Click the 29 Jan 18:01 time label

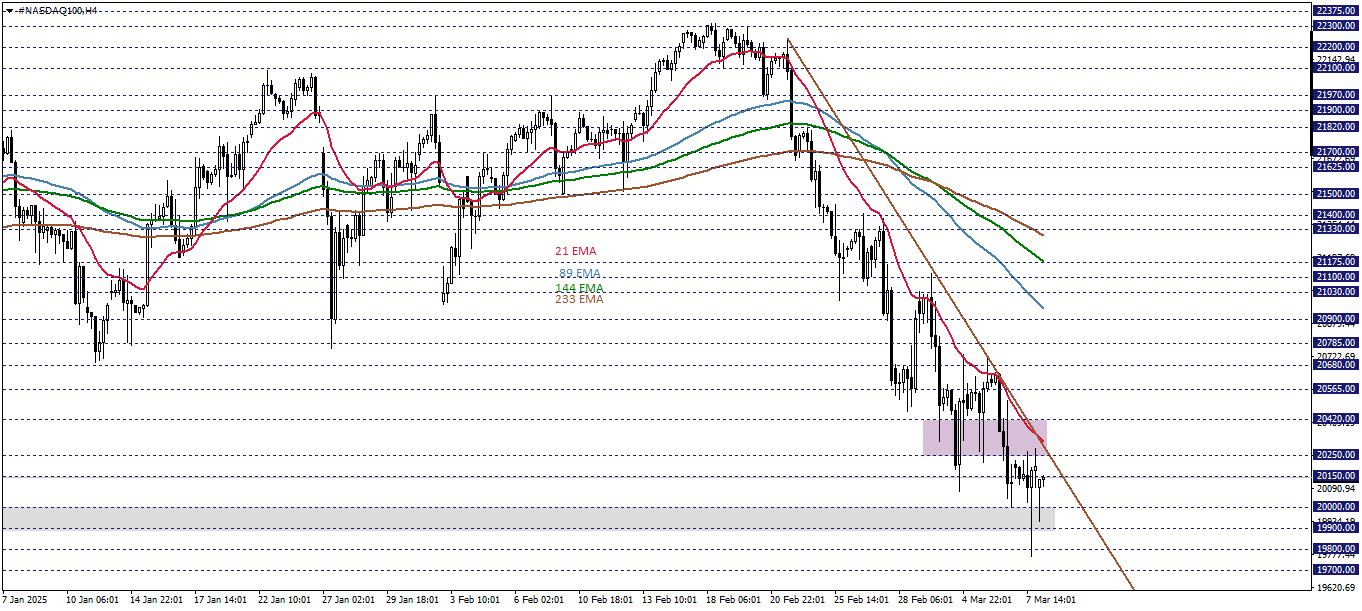413,600
